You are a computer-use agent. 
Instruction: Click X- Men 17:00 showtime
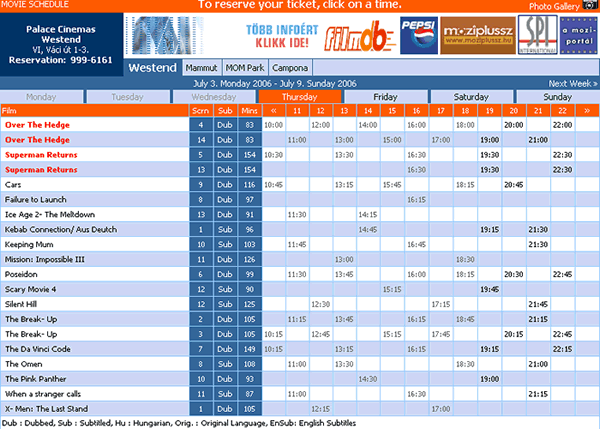(441, 408)
